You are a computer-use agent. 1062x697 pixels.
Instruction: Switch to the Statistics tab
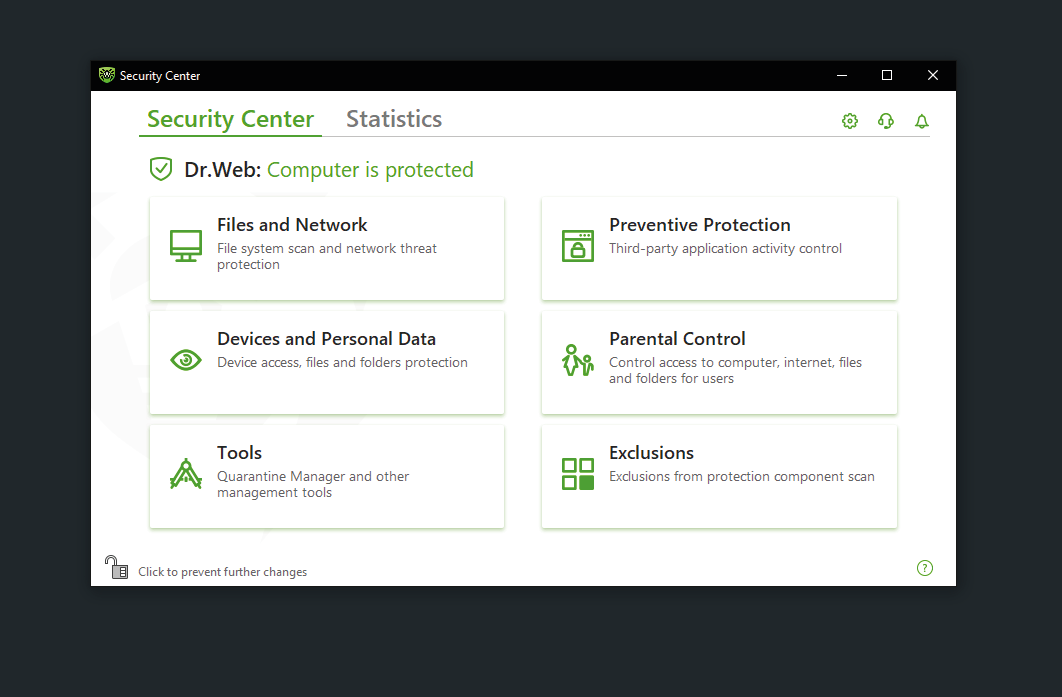(394, 119)
